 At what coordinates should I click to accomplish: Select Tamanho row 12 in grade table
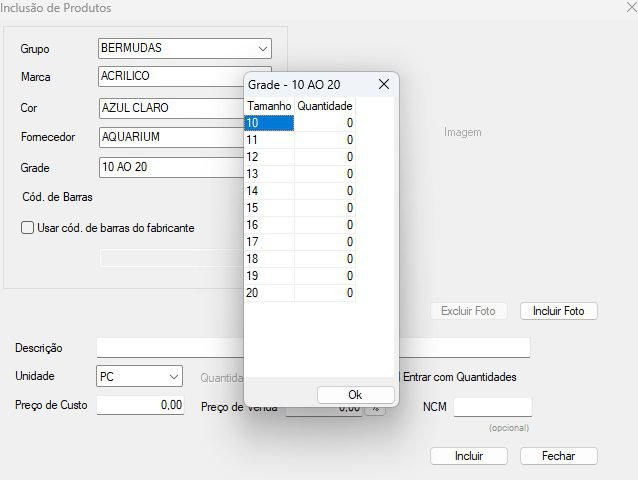pyautogui.click(x=269, y=157)
